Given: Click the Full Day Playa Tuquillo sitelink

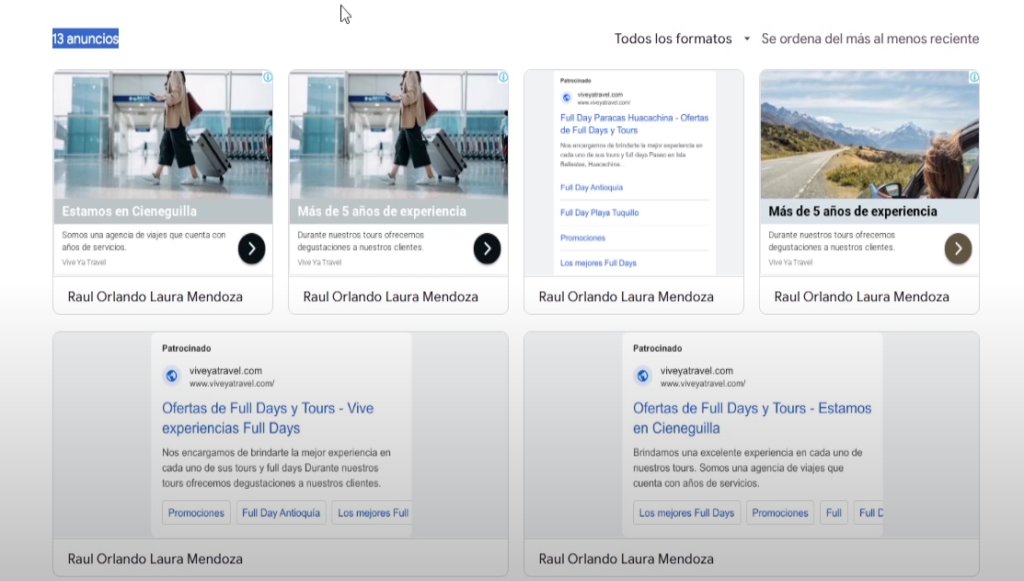Looking at the screenshot, I should [x=600, y=213].
